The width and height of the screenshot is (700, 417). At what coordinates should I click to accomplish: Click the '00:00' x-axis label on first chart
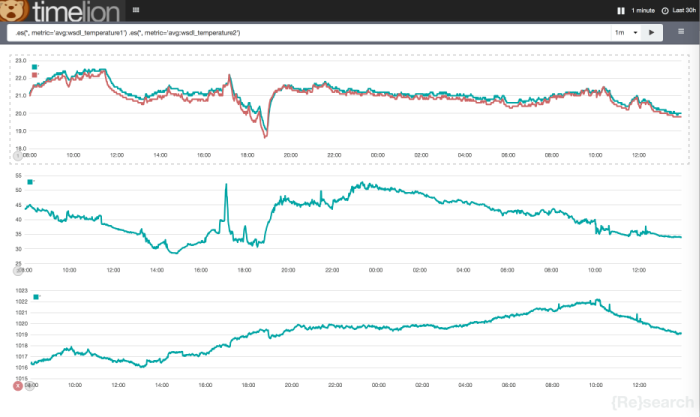tap(378, 155)
